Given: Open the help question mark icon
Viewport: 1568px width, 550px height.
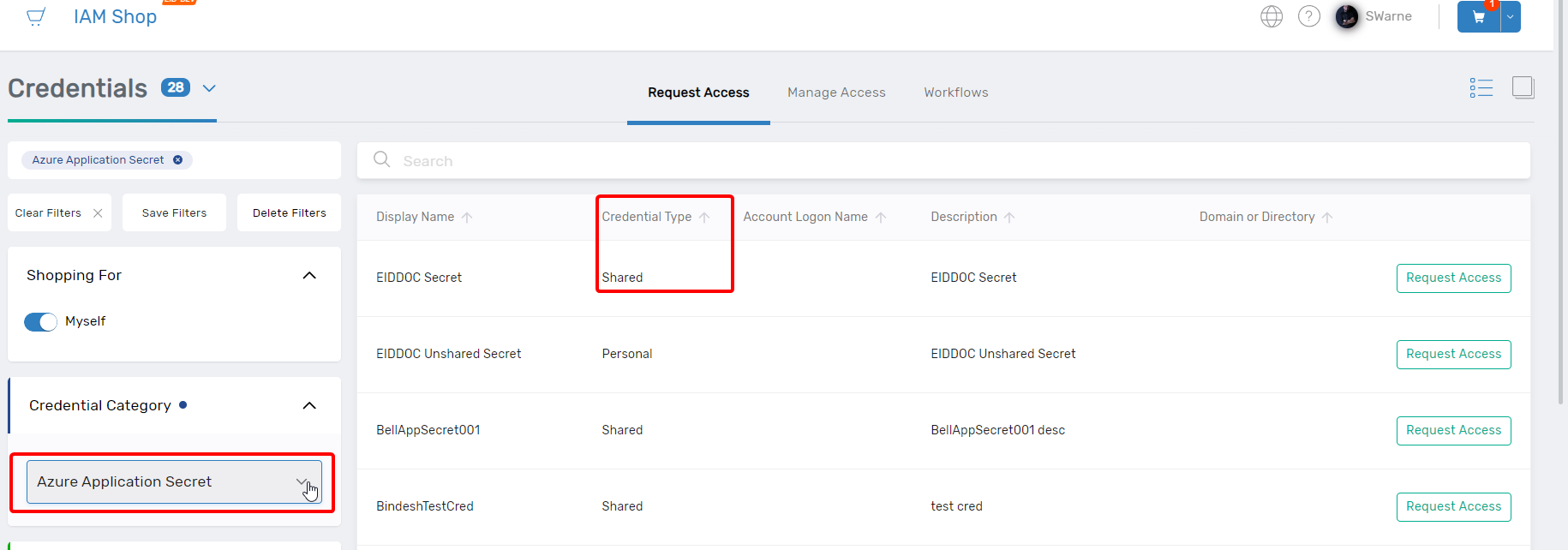Looking at the screenshot, I should pyautogui.click(x=1309, y=16).
